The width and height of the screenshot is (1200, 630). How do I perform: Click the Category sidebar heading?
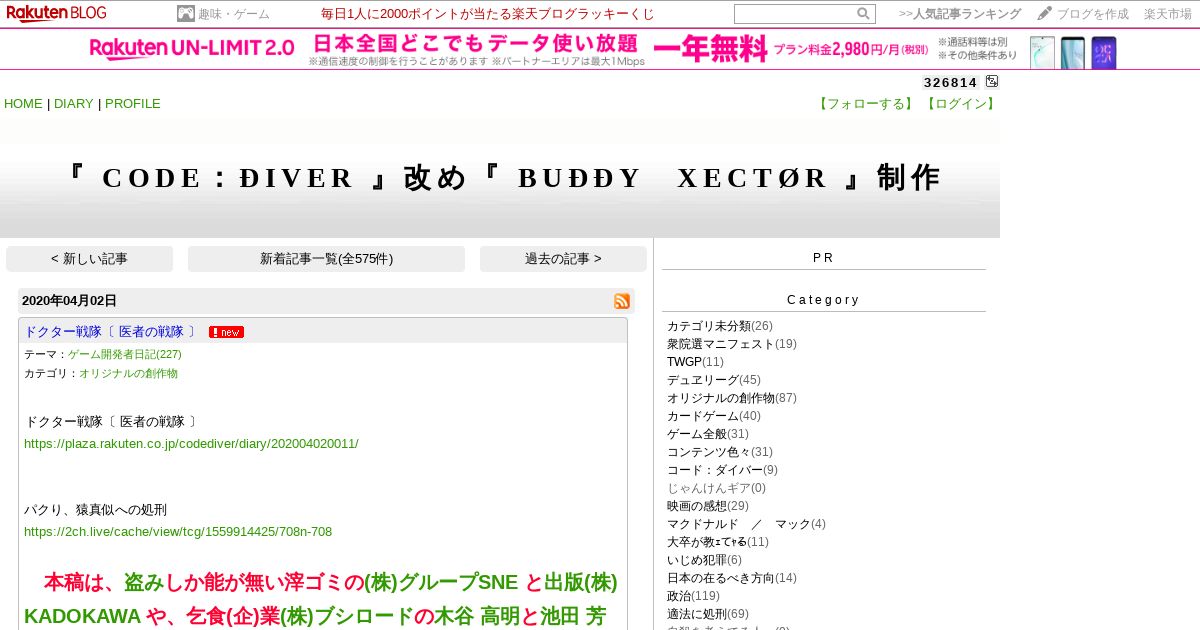824,300
